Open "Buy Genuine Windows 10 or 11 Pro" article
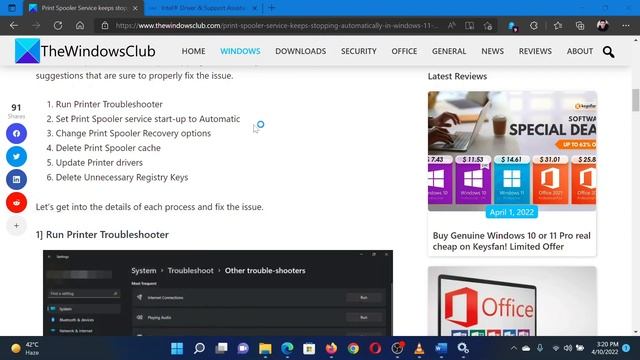Screen dimensions: 640x360 click(x=511, y=241)
